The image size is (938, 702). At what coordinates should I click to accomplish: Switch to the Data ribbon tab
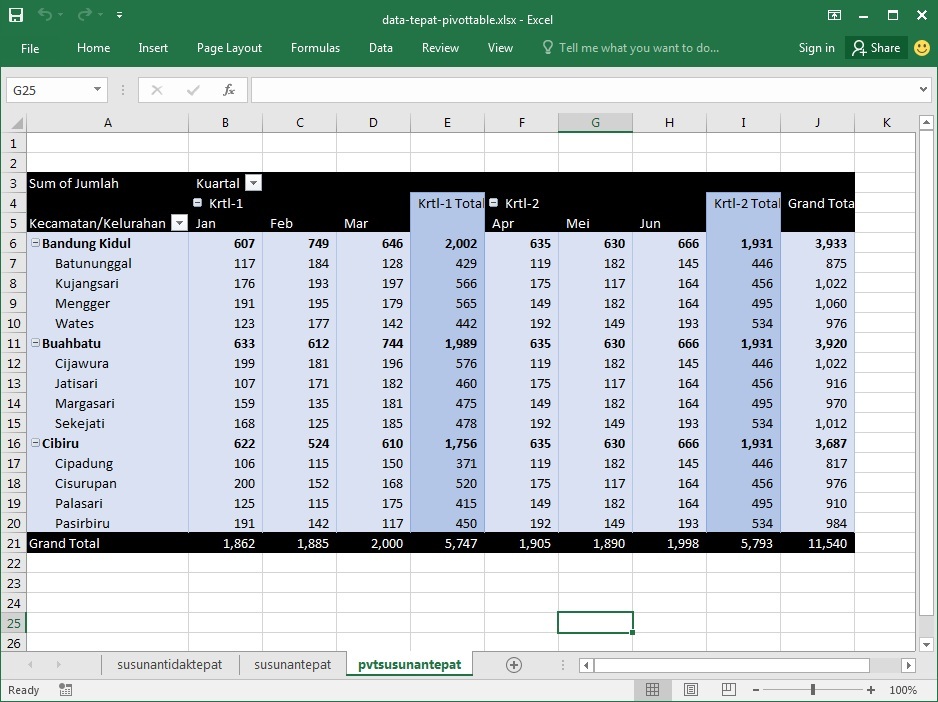pos(380,47)
